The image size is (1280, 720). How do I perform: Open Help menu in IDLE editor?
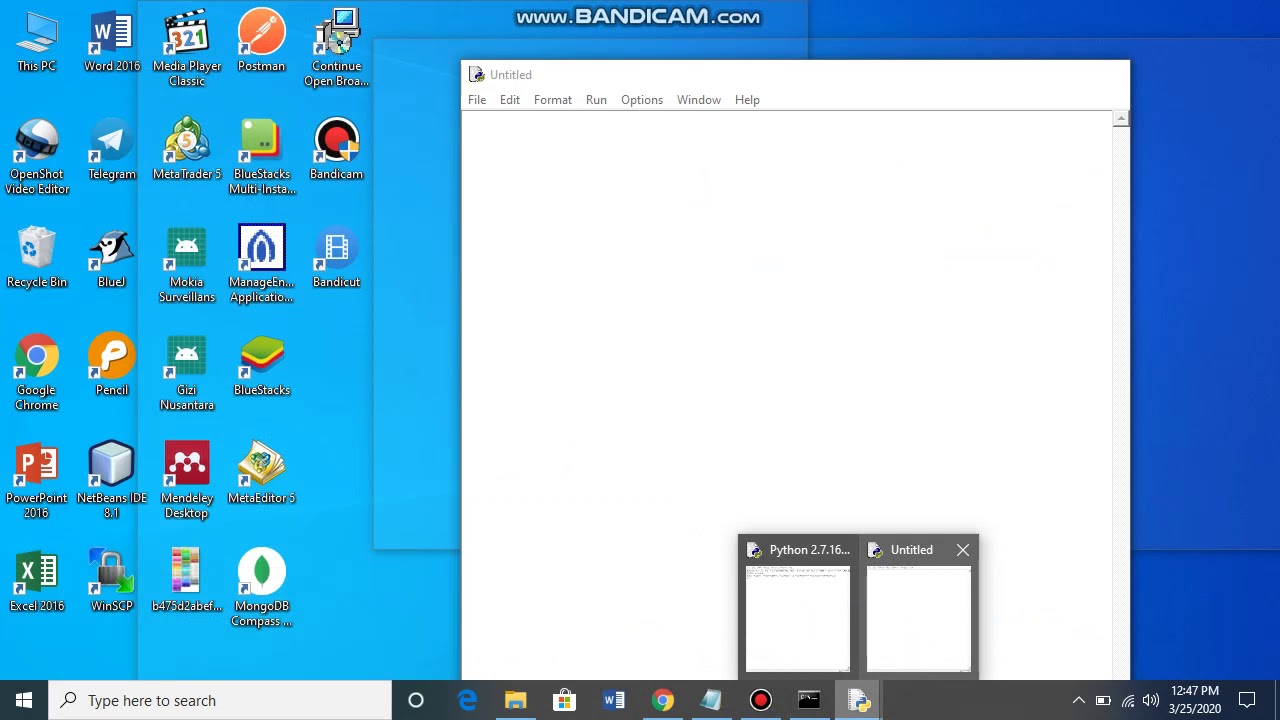pyautogui.click(x=747, y=100)
